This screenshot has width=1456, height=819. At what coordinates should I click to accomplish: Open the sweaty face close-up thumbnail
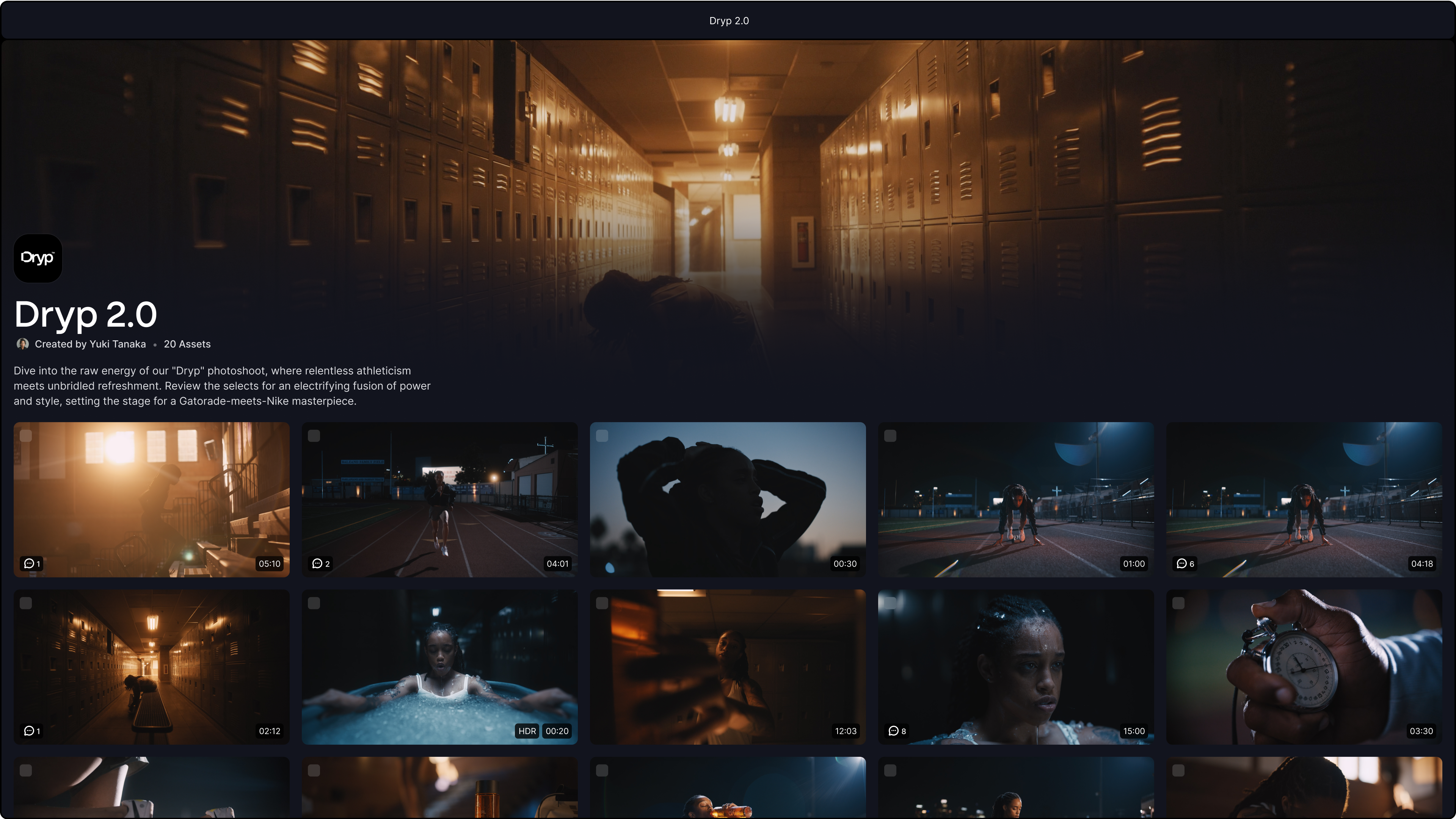tap(1016, 667)
